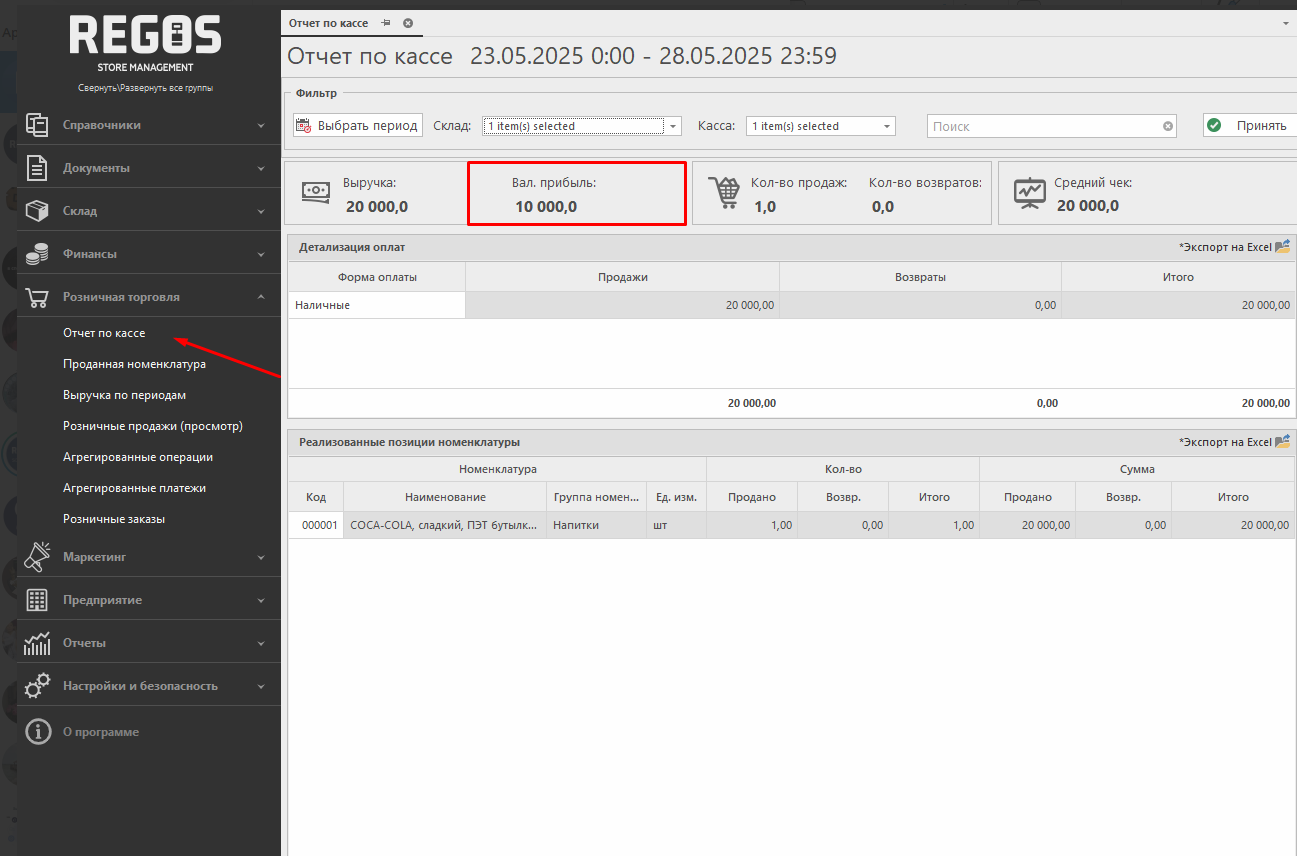Expand the Маркетинг group
This screenshot has width=1297, height=856.
pyautogui.click(x=261, y=557)
